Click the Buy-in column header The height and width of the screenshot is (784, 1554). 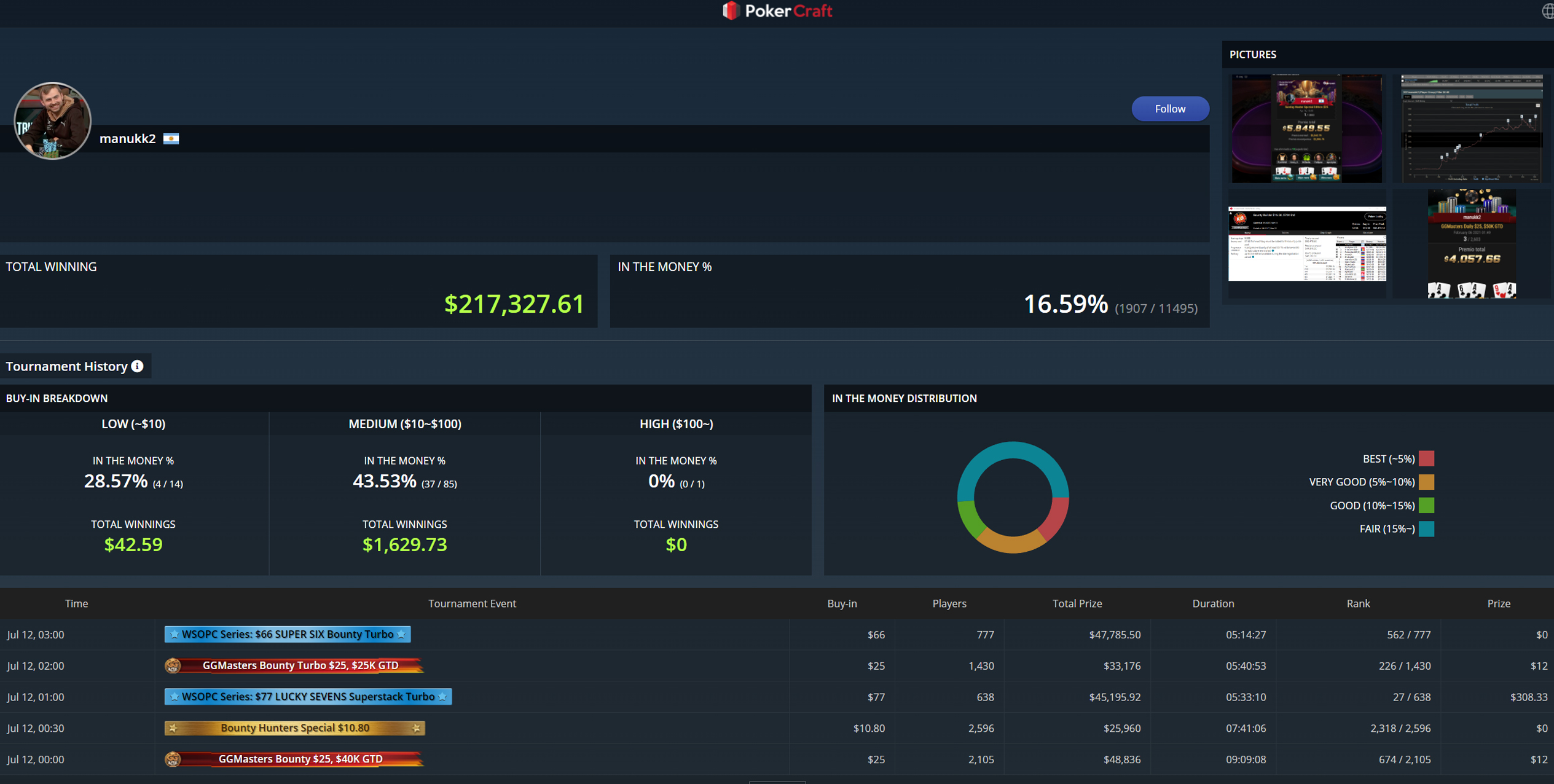click(842, 603)
